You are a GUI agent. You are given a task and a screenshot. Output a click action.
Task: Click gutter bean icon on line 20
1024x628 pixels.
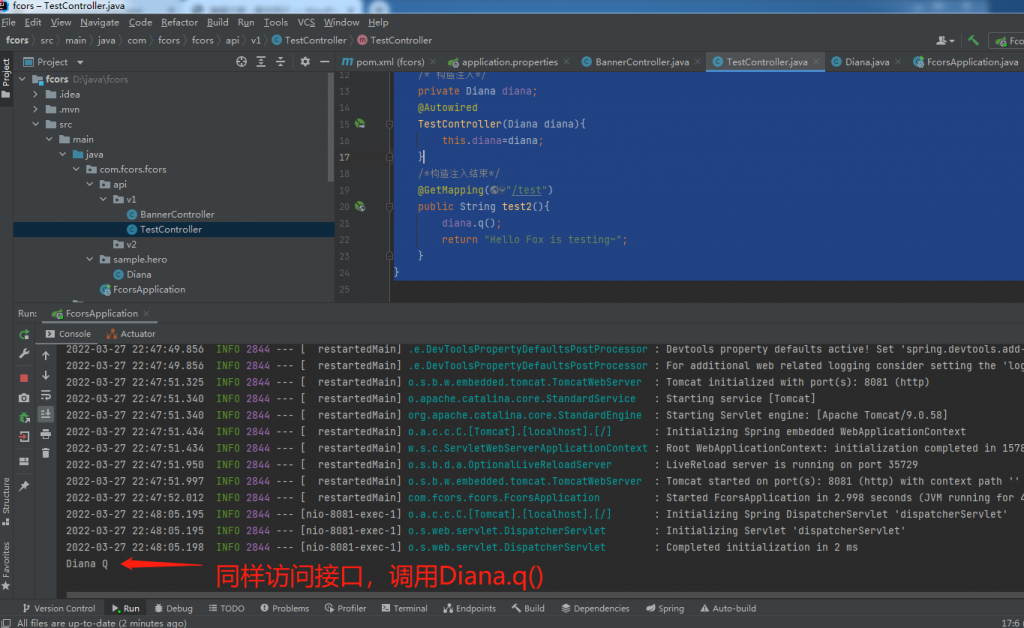click(360, 206)
